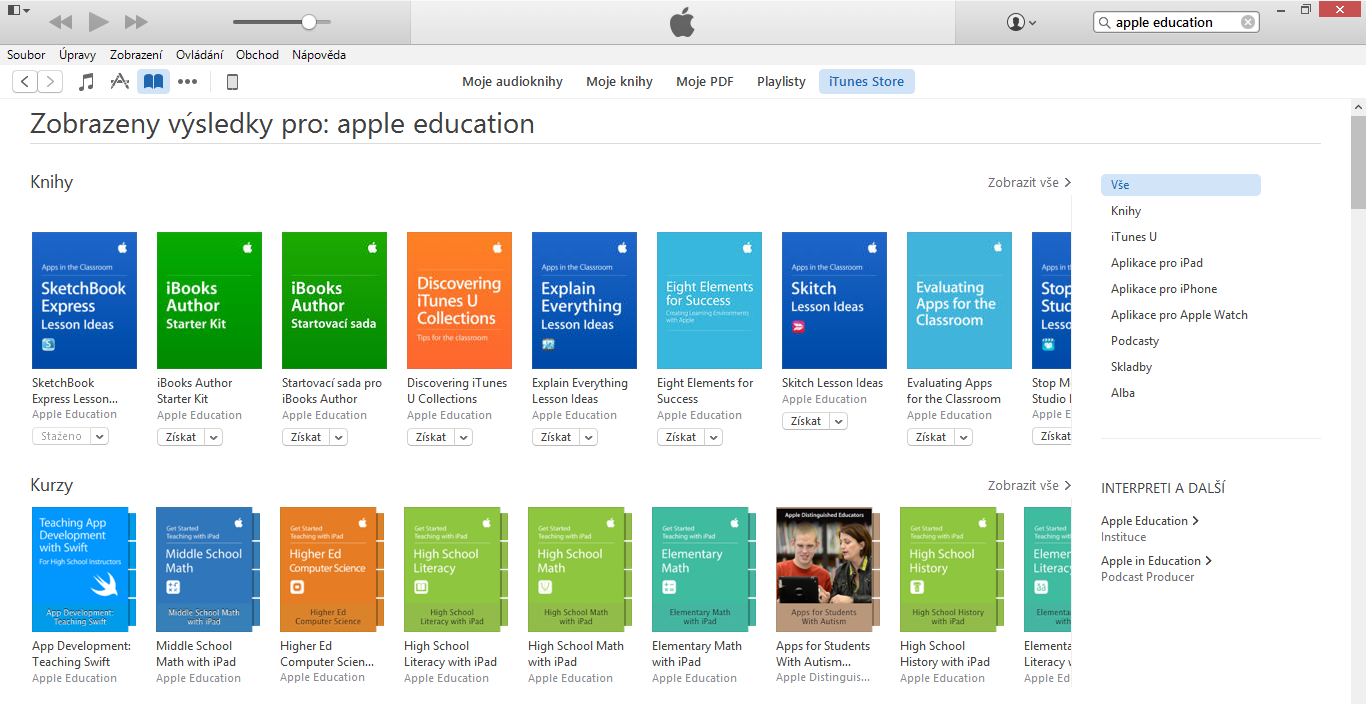Expand dropdown arrow for Evaluating Apps Získat
Viewport: 1366px width, 704px height.
click(x=964, y=437)
